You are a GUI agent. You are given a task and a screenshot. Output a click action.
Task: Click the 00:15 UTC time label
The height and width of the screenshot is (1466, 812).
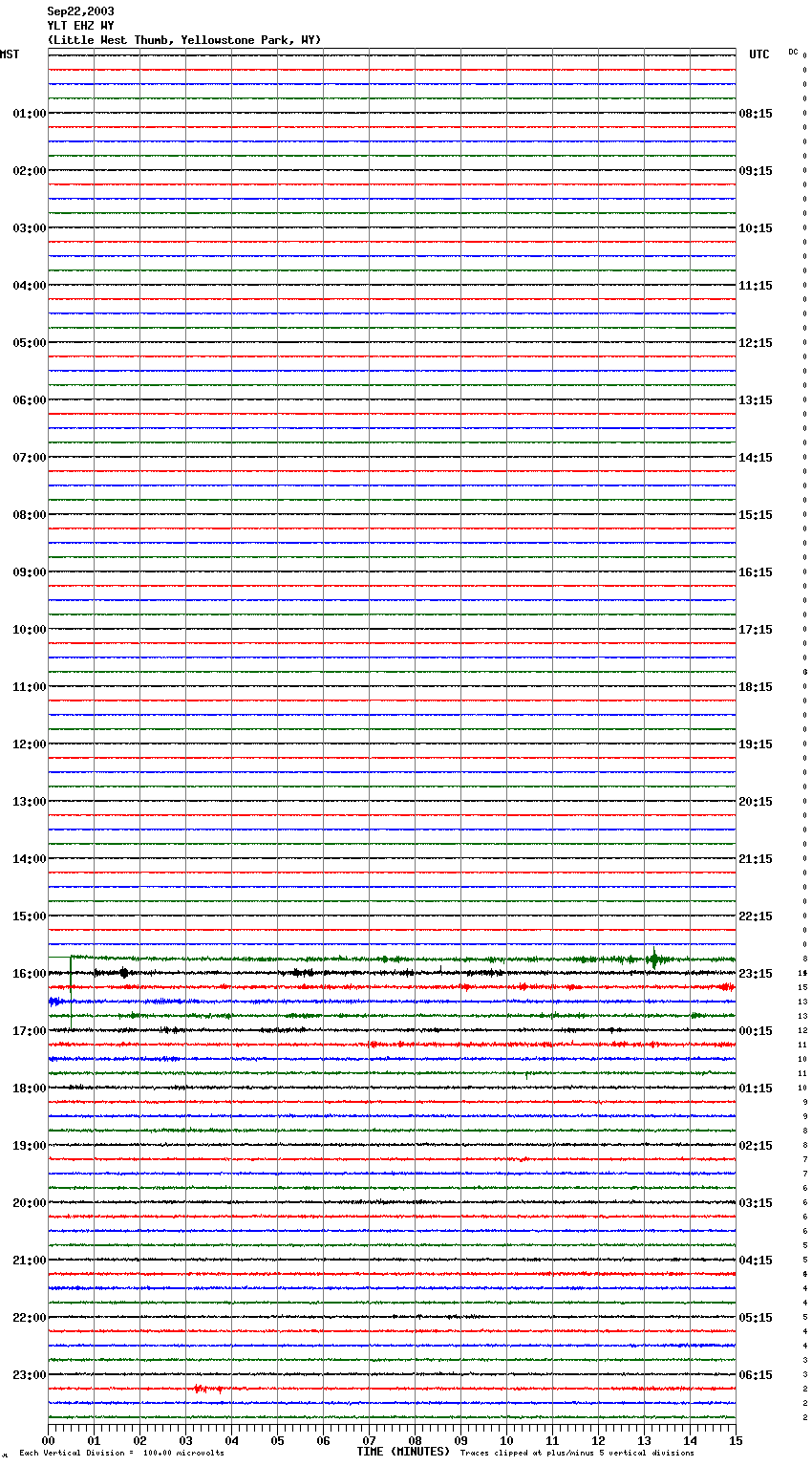click(x=756, y=1031)
